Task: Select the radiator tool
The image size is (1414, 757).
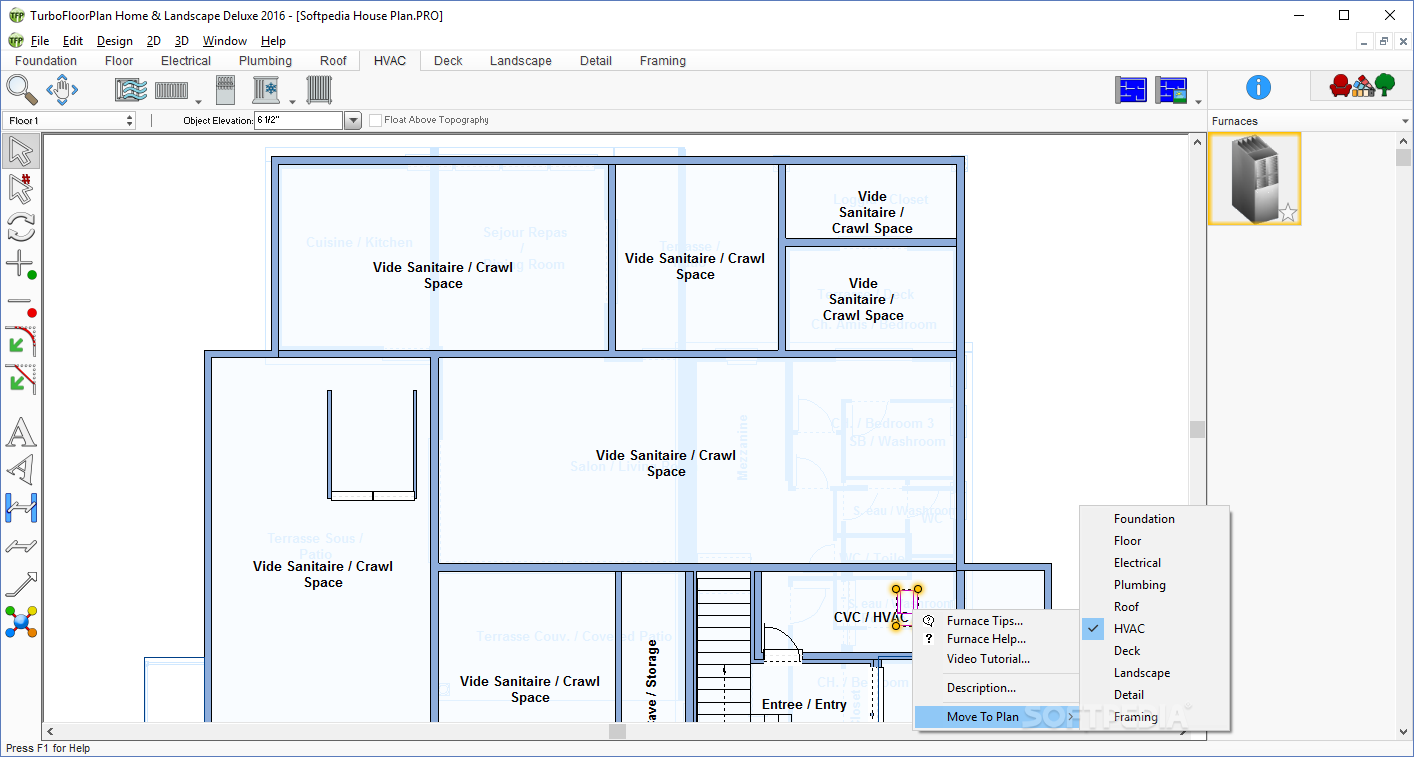Action: tap(319, 91)
